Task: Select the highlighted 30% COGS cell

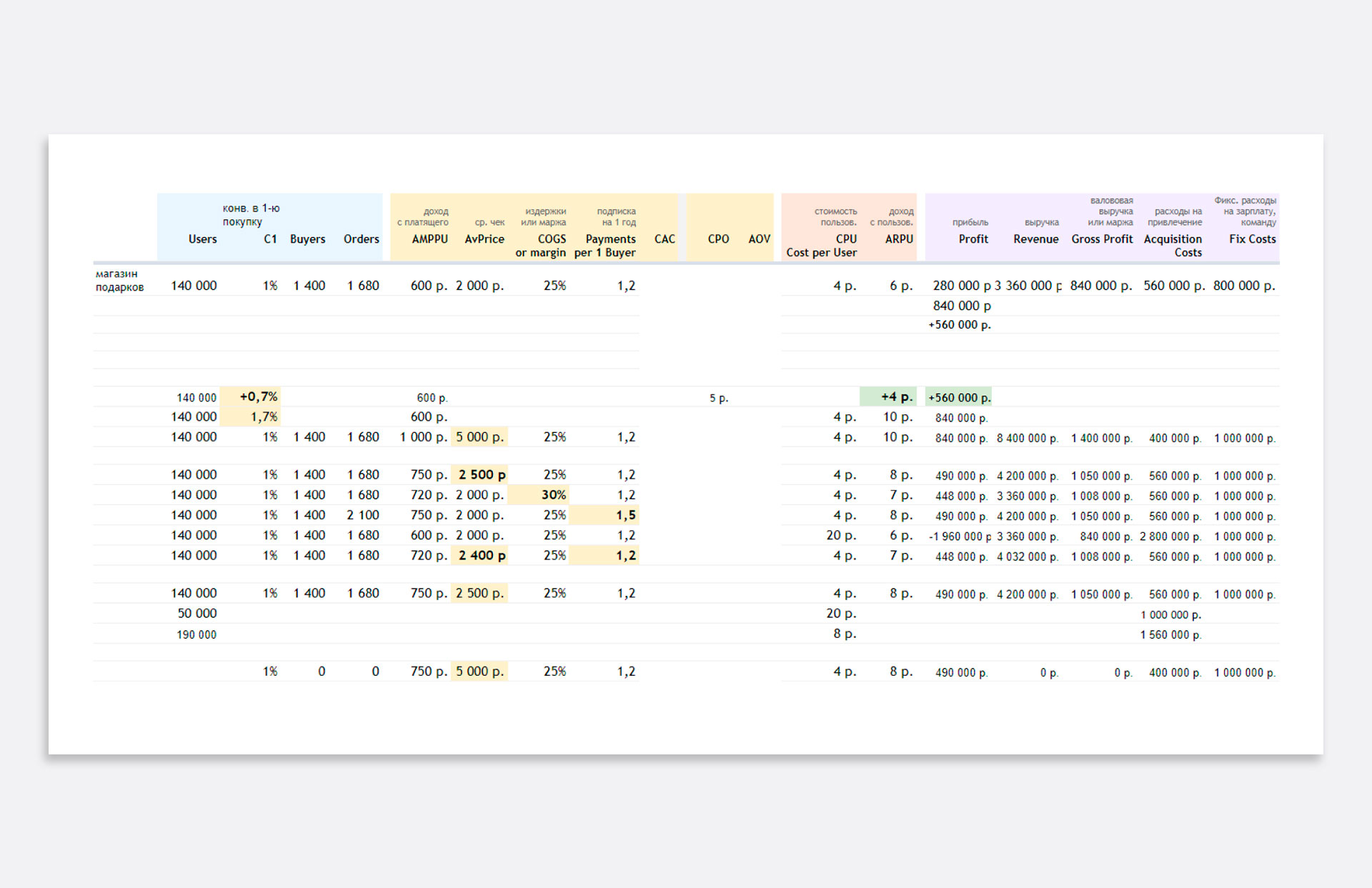Action: [x=553, y=494]
